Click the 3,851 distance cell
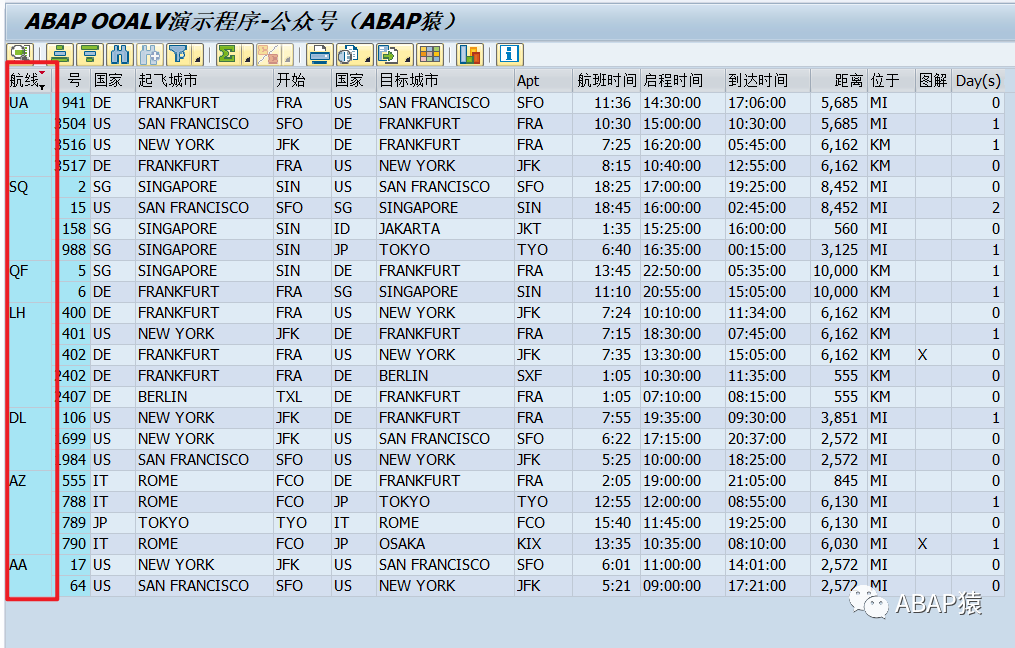 coord(839,418)
